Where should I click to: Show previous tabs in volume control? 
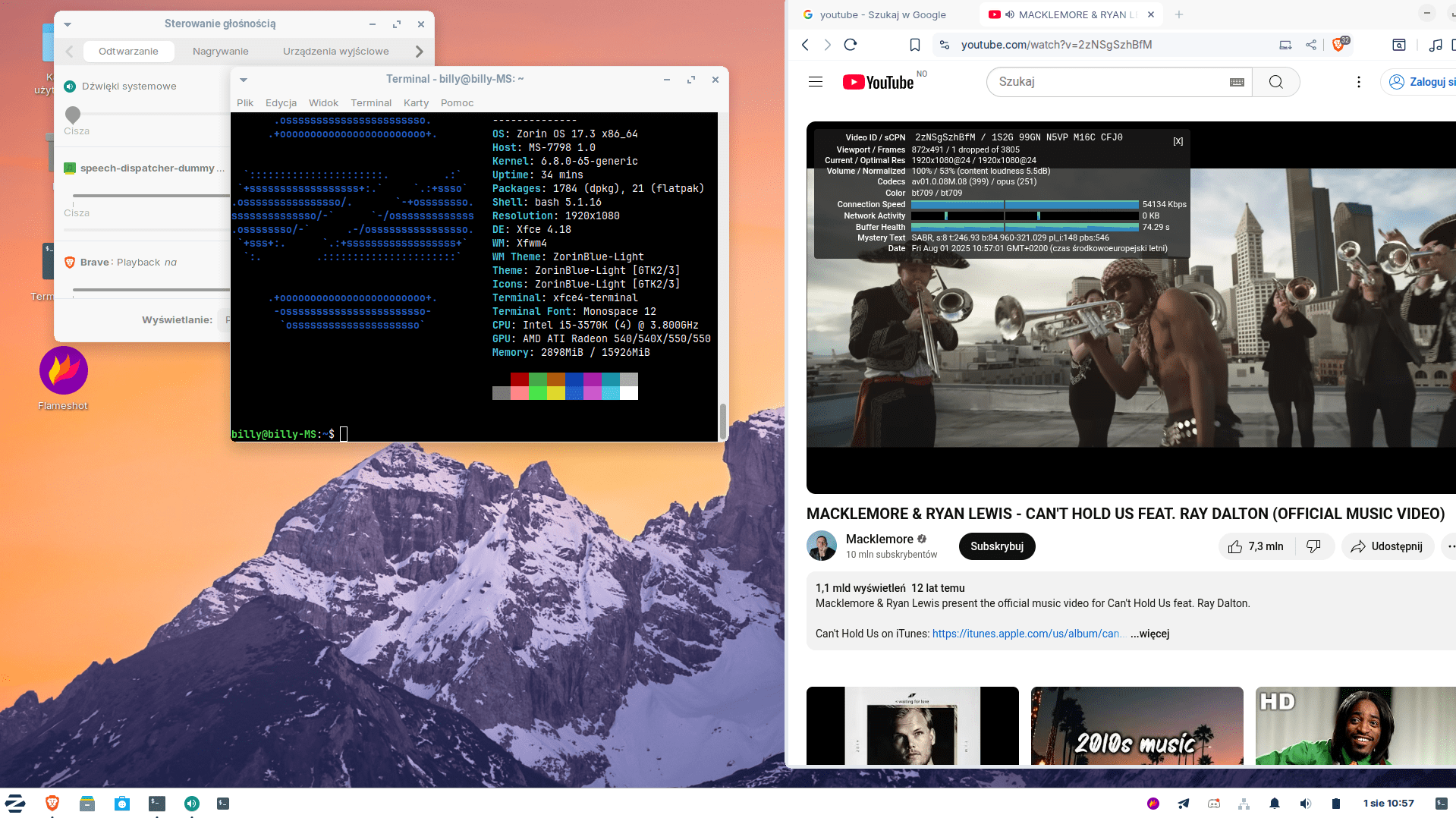coord(69,52)
